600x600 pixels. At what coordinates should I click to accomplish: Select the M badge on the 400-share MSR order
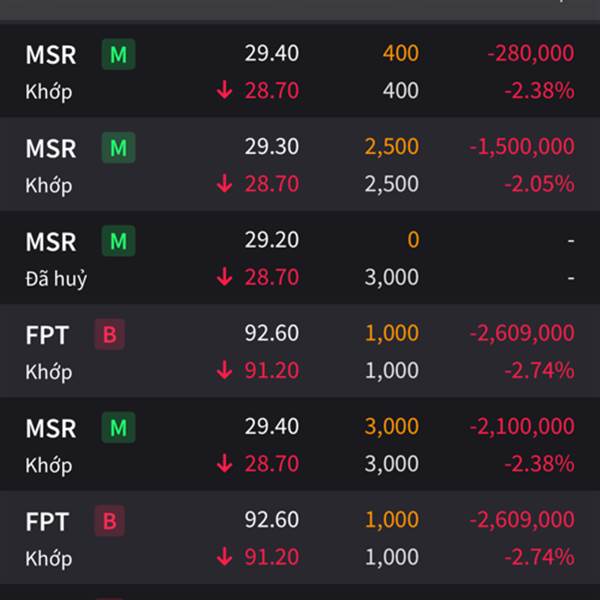pos(118,54)
